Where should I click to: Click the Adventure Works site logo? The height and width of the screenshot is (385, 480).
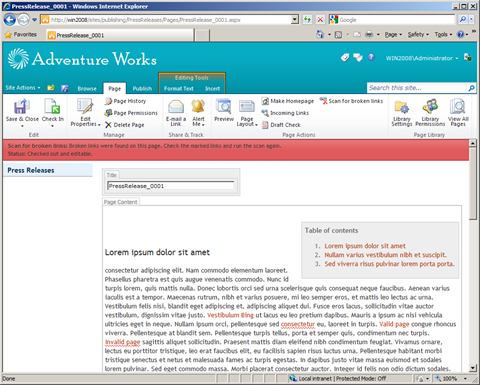(82, 59)
